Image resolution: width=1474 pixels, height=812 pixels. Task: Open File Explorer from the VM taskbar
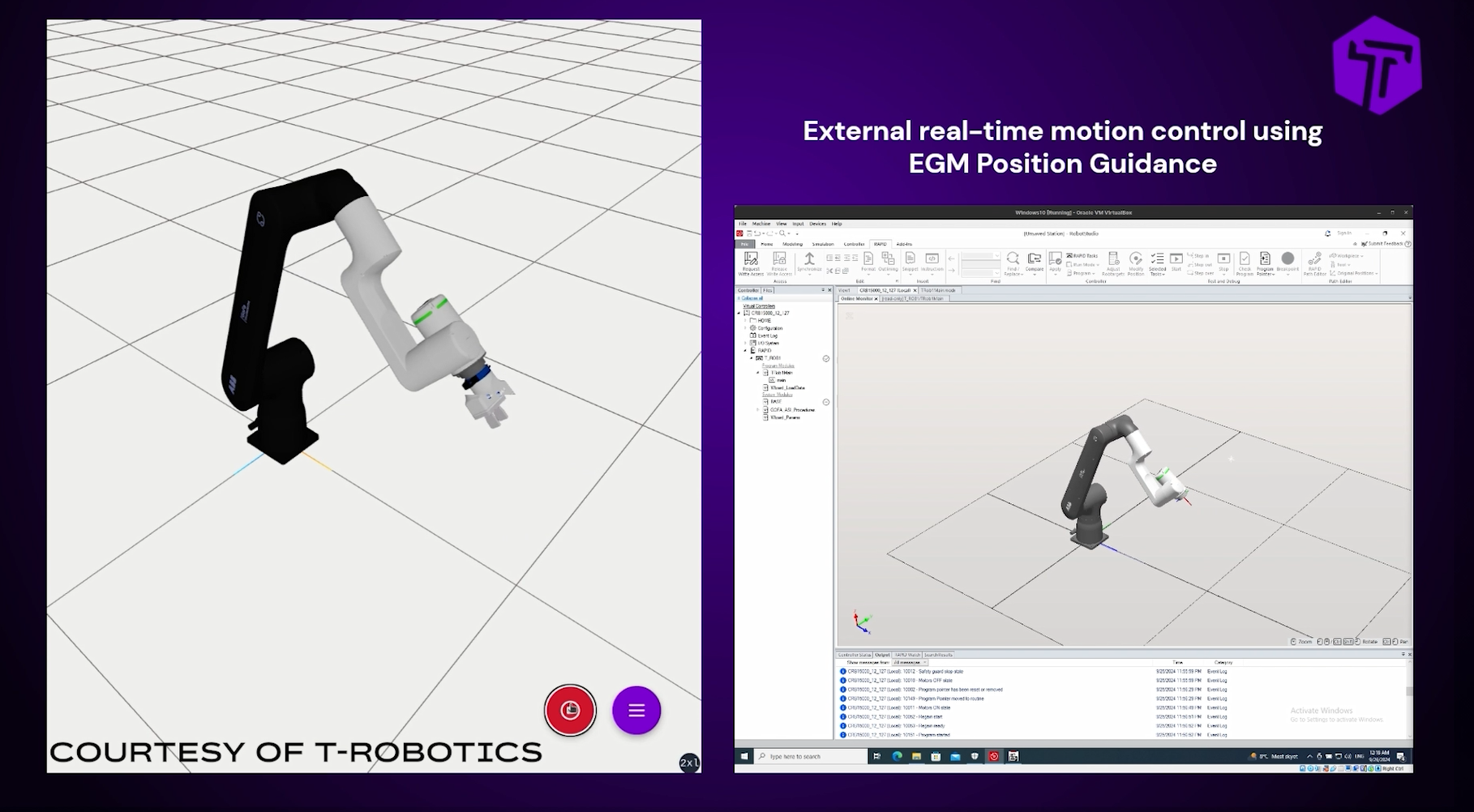[916, 756]
